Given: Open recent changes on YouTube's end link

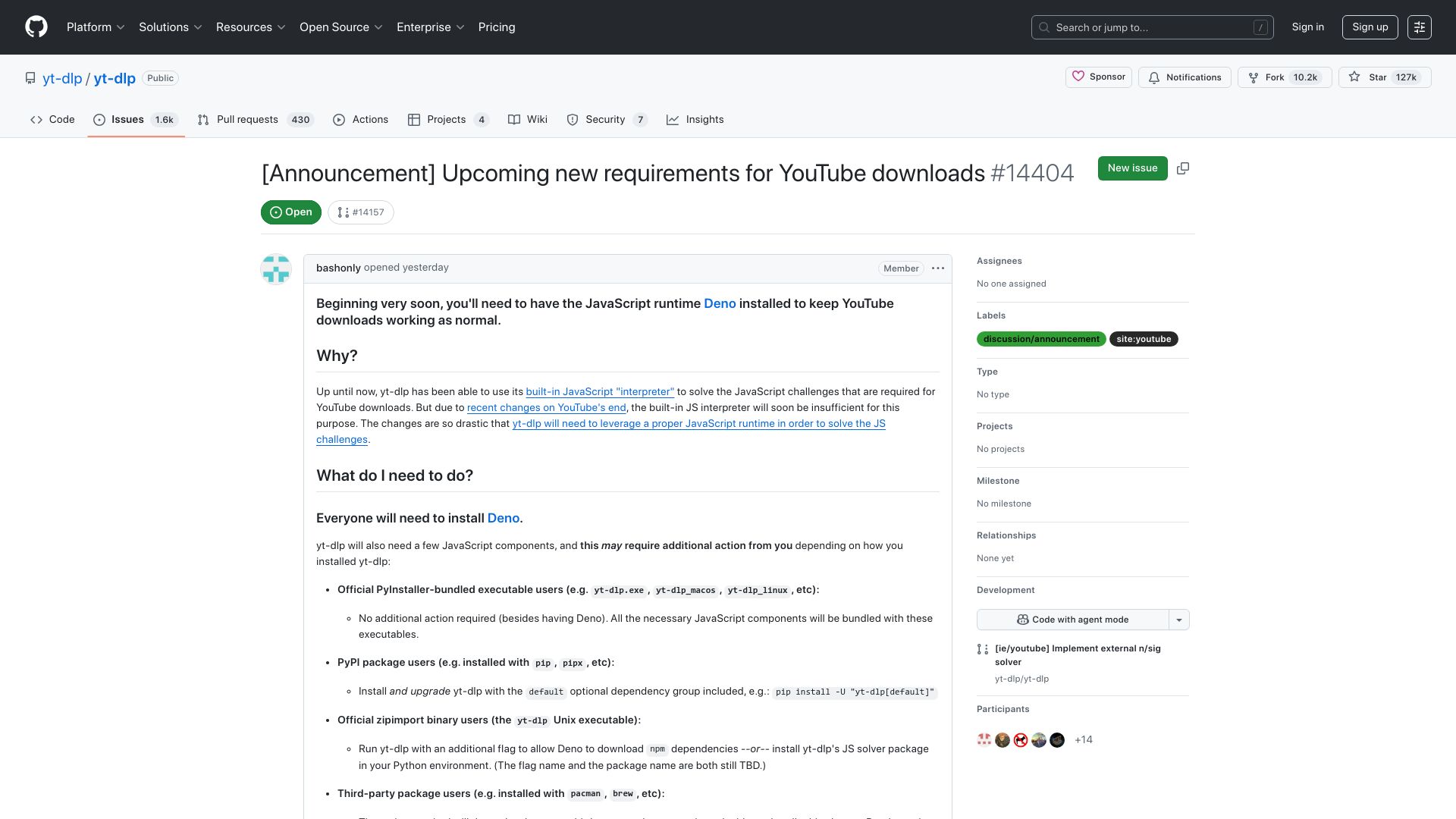Looking at the screenshot, I should tap(547, 408).
